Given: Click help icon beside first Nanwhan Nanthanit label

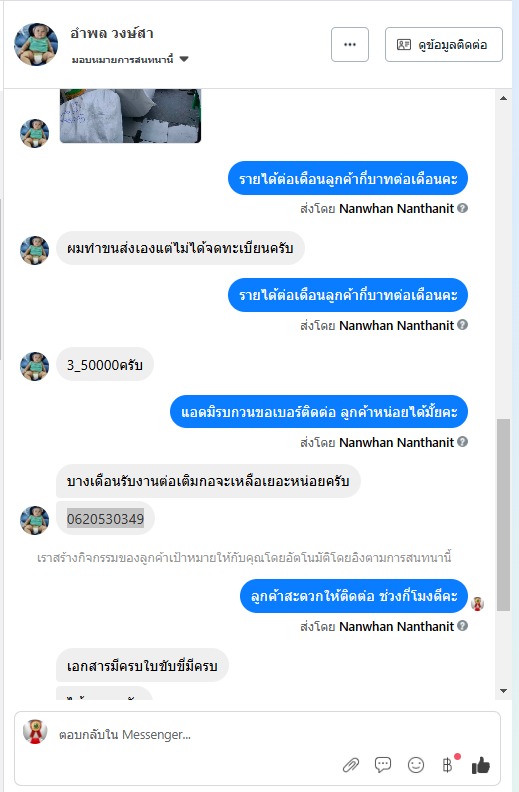Looking at the screenshot, I should pyautogui.click(x=462, y=208).
